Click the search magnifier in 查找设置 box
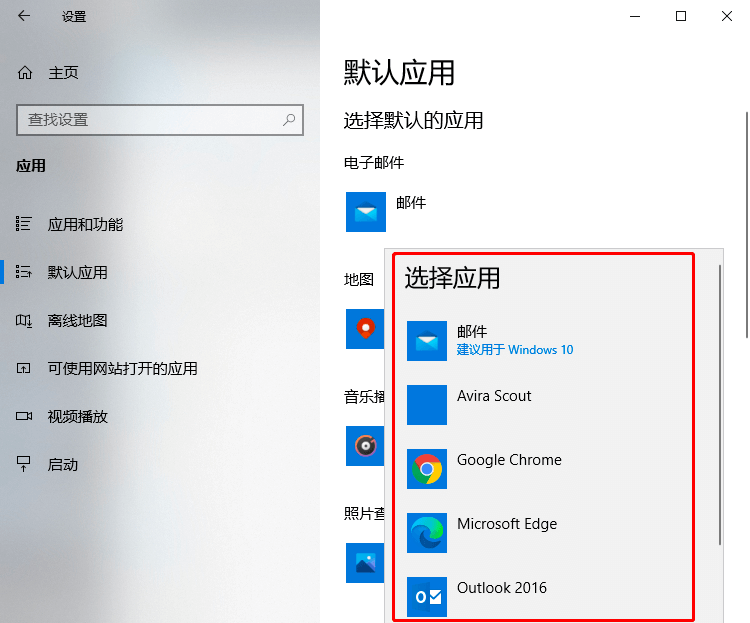 pos(289,120)
